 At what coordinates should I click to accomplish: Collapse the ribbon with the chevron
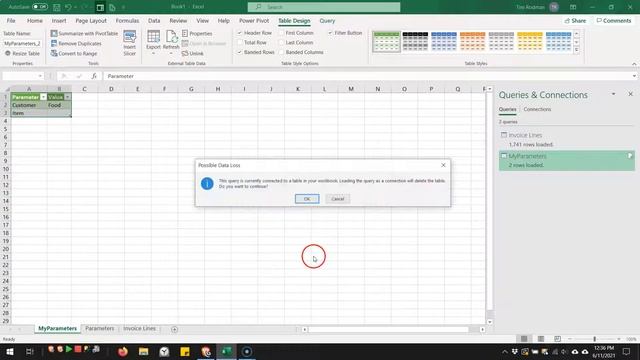pos(634,64)
